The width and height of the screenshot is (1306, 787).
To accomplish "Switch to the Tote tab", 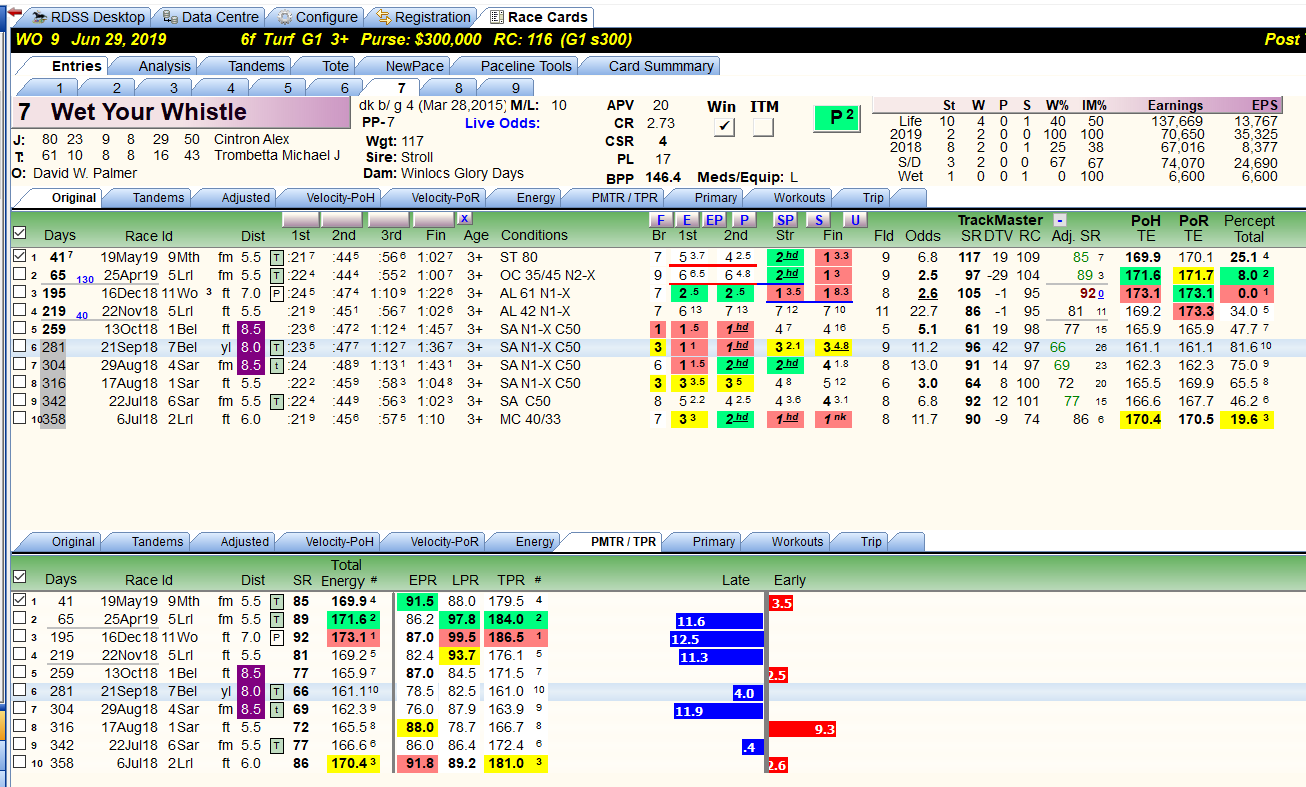I will tap(335, 66).
